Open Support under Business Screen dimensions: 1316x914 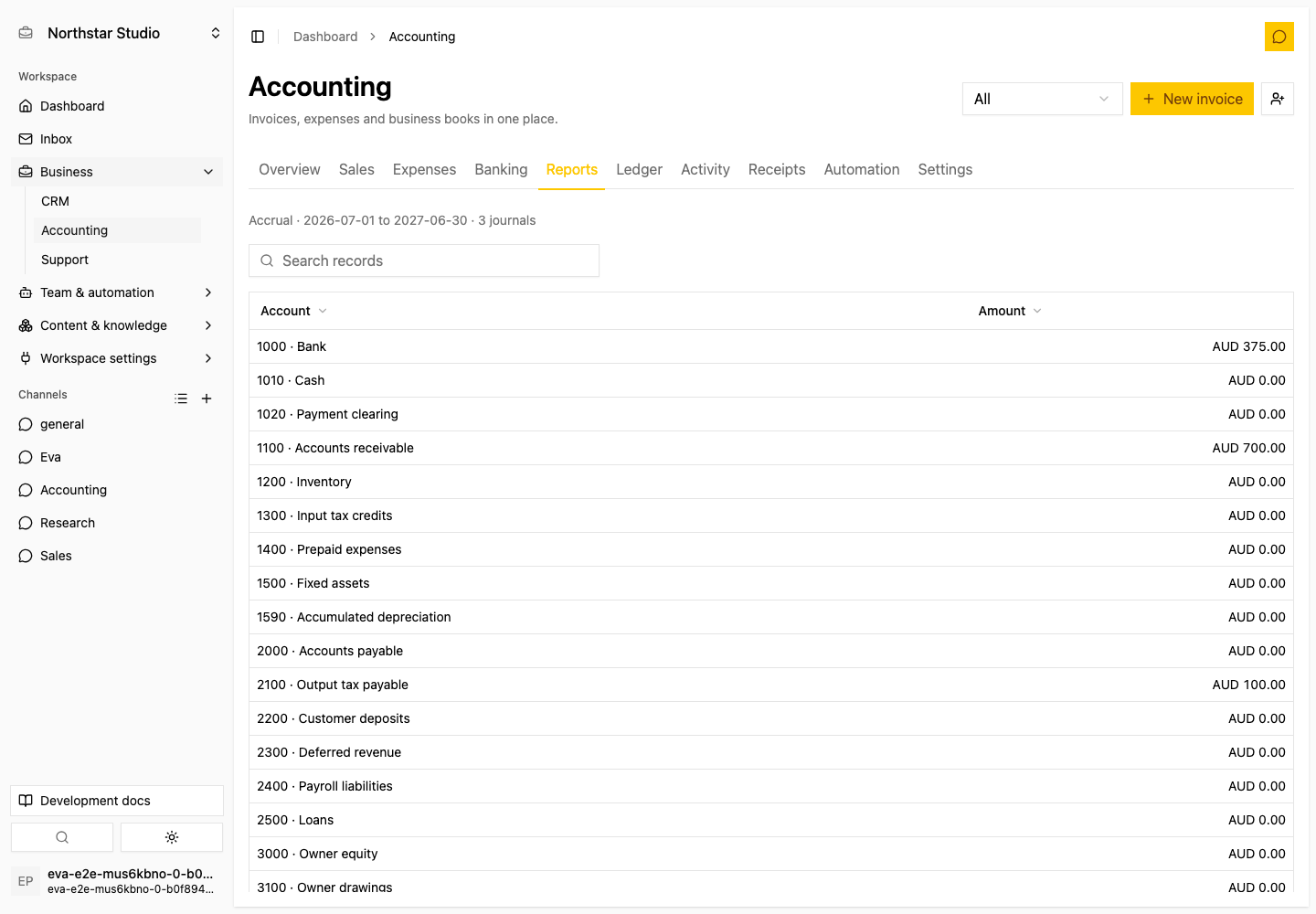pyautogui.click(x=117, y=260)
